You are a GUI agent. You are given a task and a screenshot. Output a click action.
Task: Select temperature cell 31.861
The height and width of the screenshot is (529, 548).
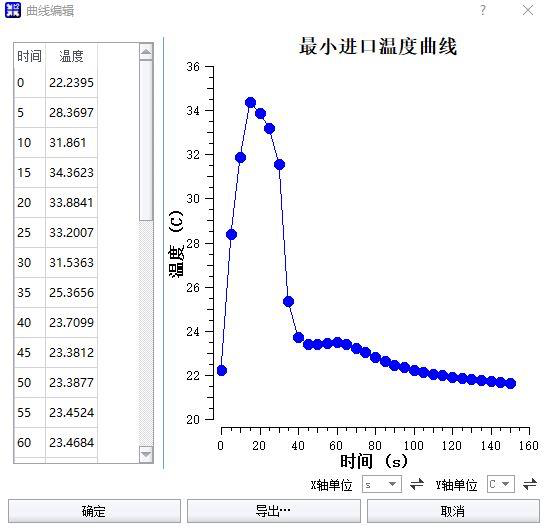(x=71, y=143)
